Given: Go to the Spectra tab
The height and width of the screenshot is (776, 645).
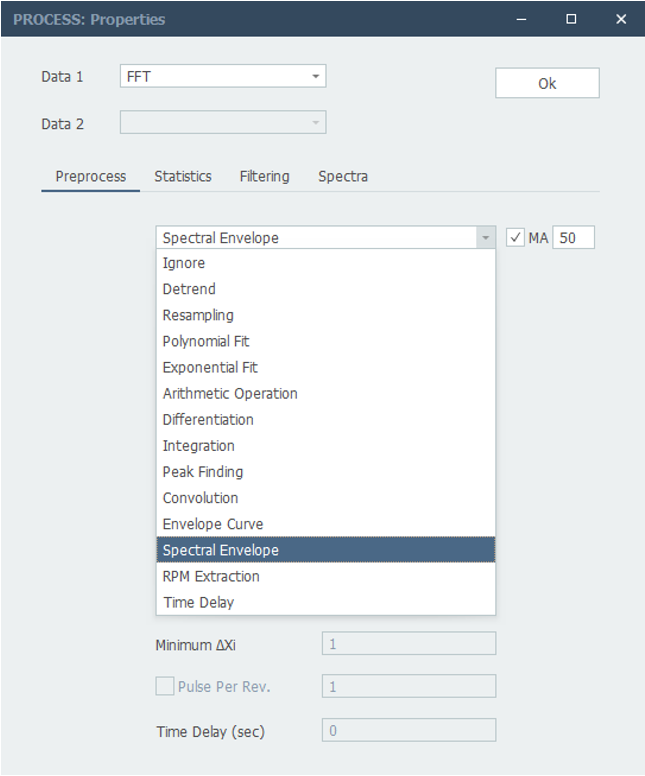Looking at the screenshot, I should point(343,176).
